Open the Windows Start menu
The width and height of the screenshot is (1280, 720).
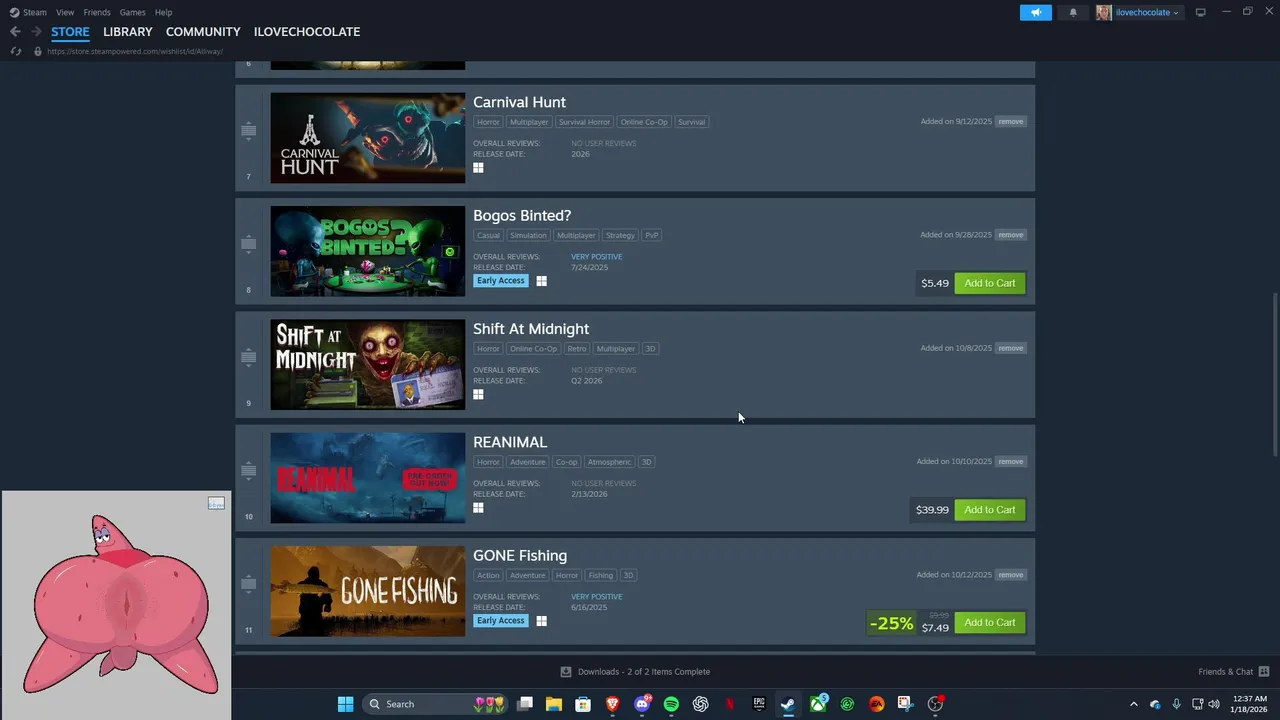(x=345, y=704)
